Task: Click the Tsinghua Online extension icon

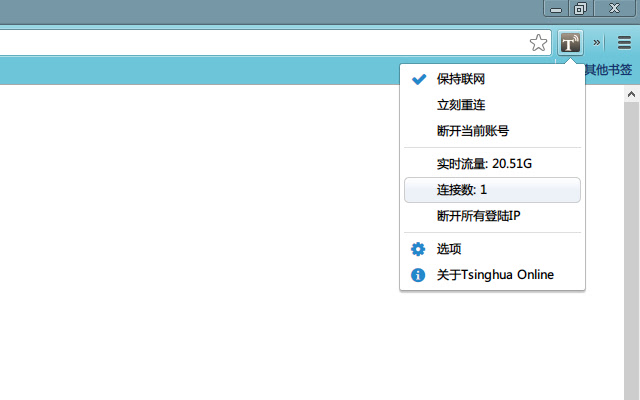Action: [570, 42]
